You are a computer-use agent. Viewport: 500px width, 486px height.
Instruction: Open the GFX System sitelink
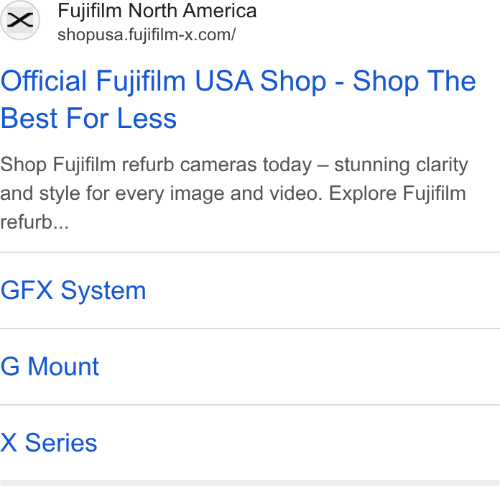coord(73,290)
